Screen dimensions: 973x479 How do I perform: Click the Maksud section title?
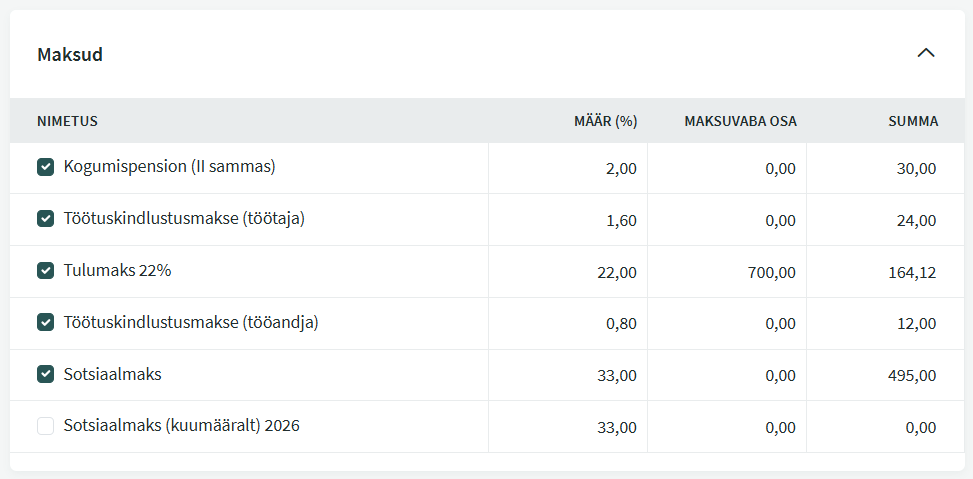pyautogui.click(x=70, y=54)
